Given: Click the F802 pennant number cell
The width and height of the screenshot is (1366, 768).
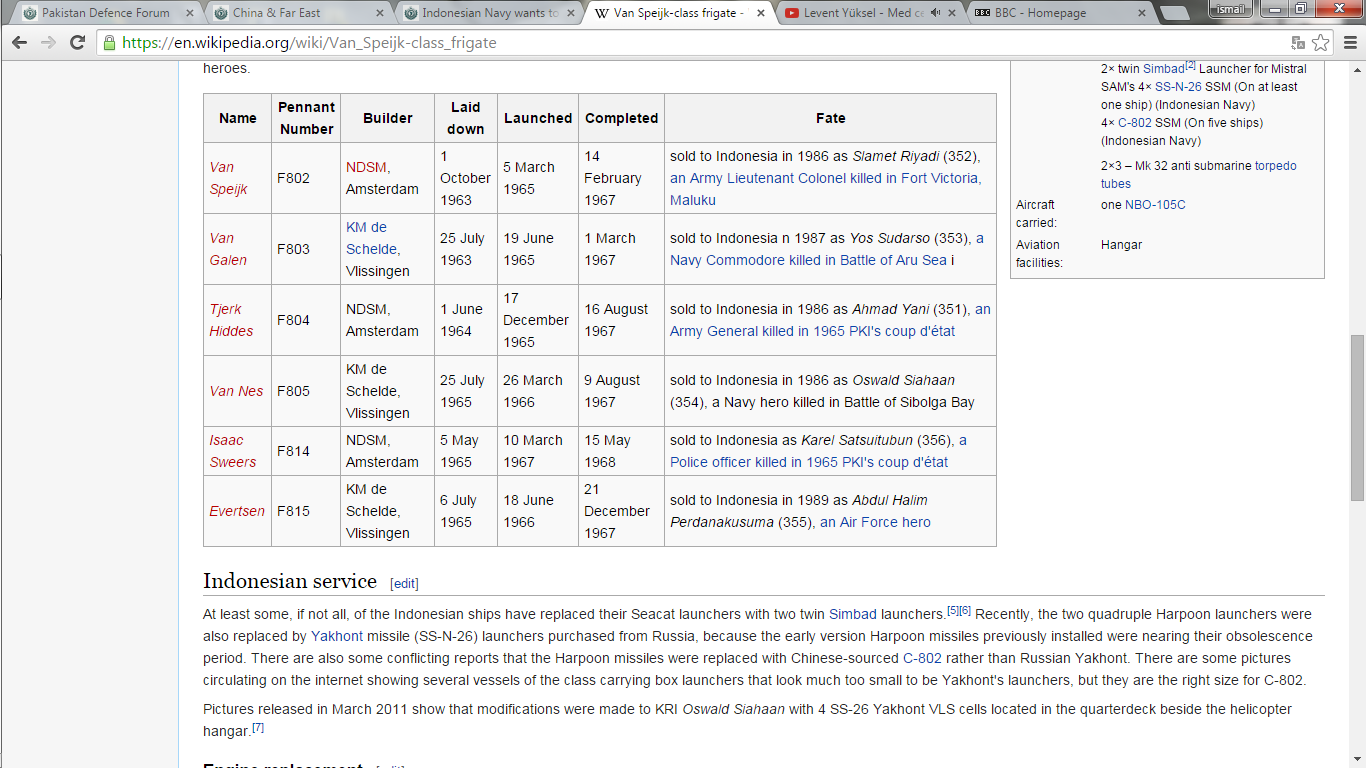Looking at the screenshot, I should pyautogui.click(x=306, y=178).
